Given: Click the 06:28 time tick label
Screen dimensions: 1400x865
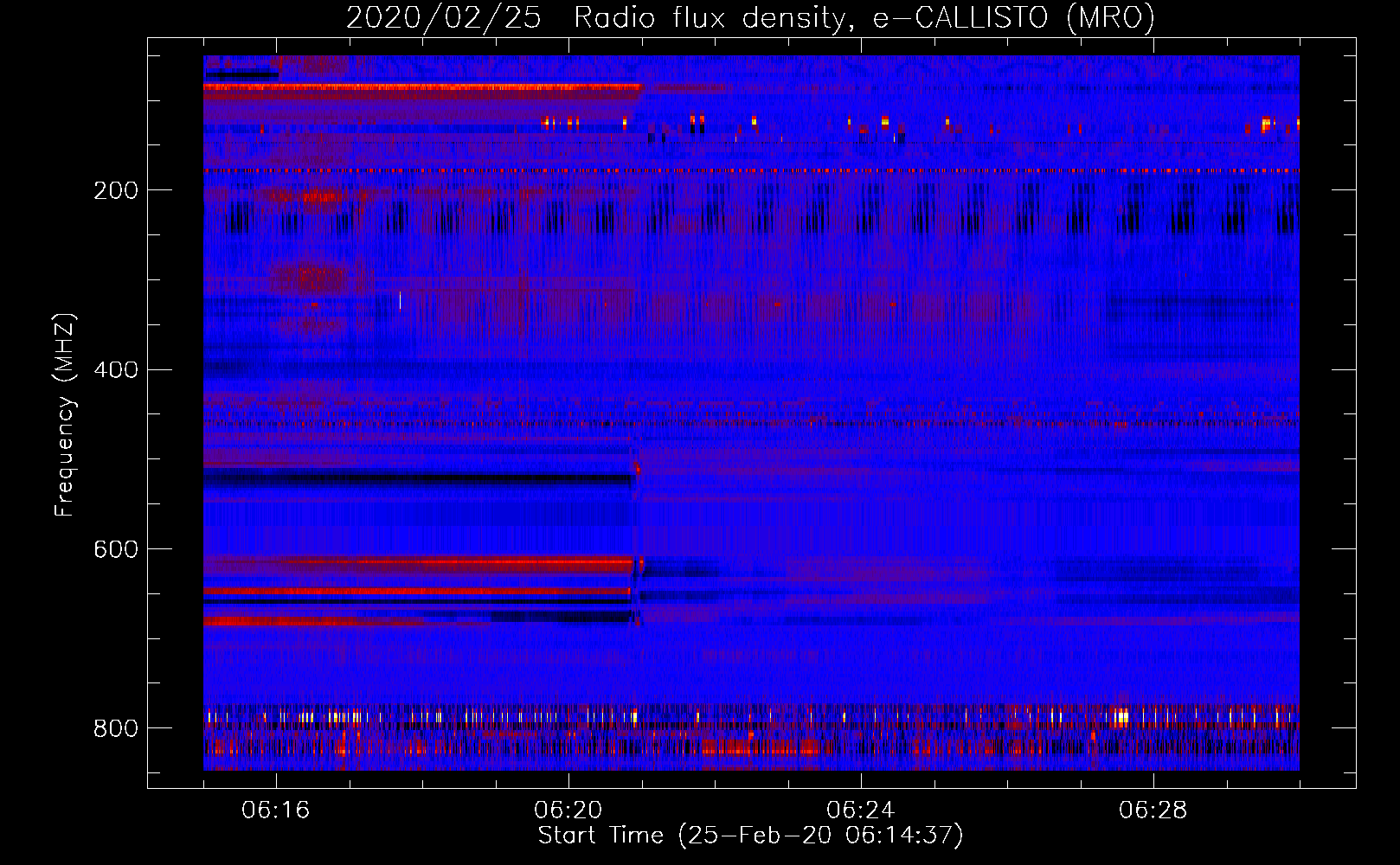Looking at the screenshot, I should [x=1153, y=810].
